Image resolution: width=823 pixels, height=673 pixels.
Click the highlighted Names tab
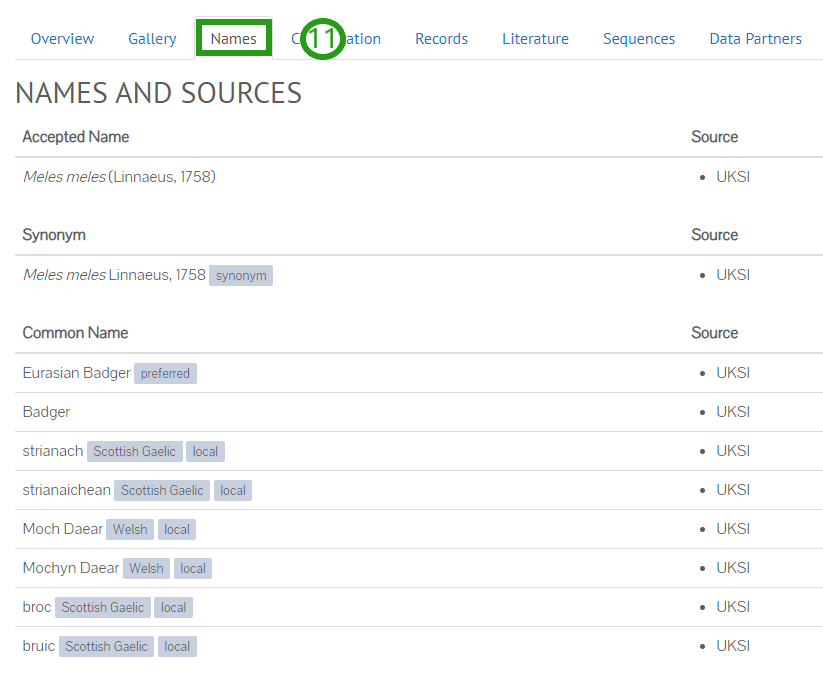pyautogui.click(x=232, y=38)
